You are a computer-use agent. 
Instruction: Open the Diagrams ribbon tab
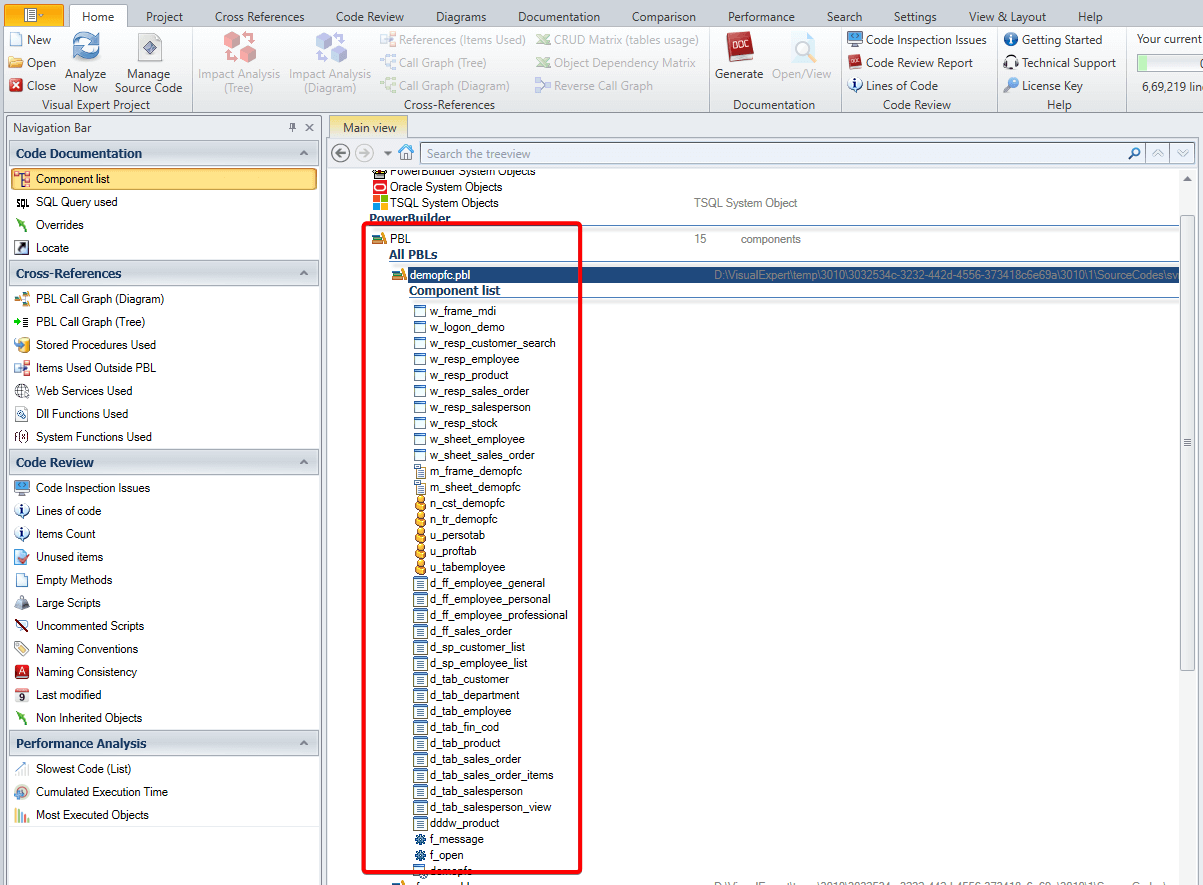click(x=460, y=17)
